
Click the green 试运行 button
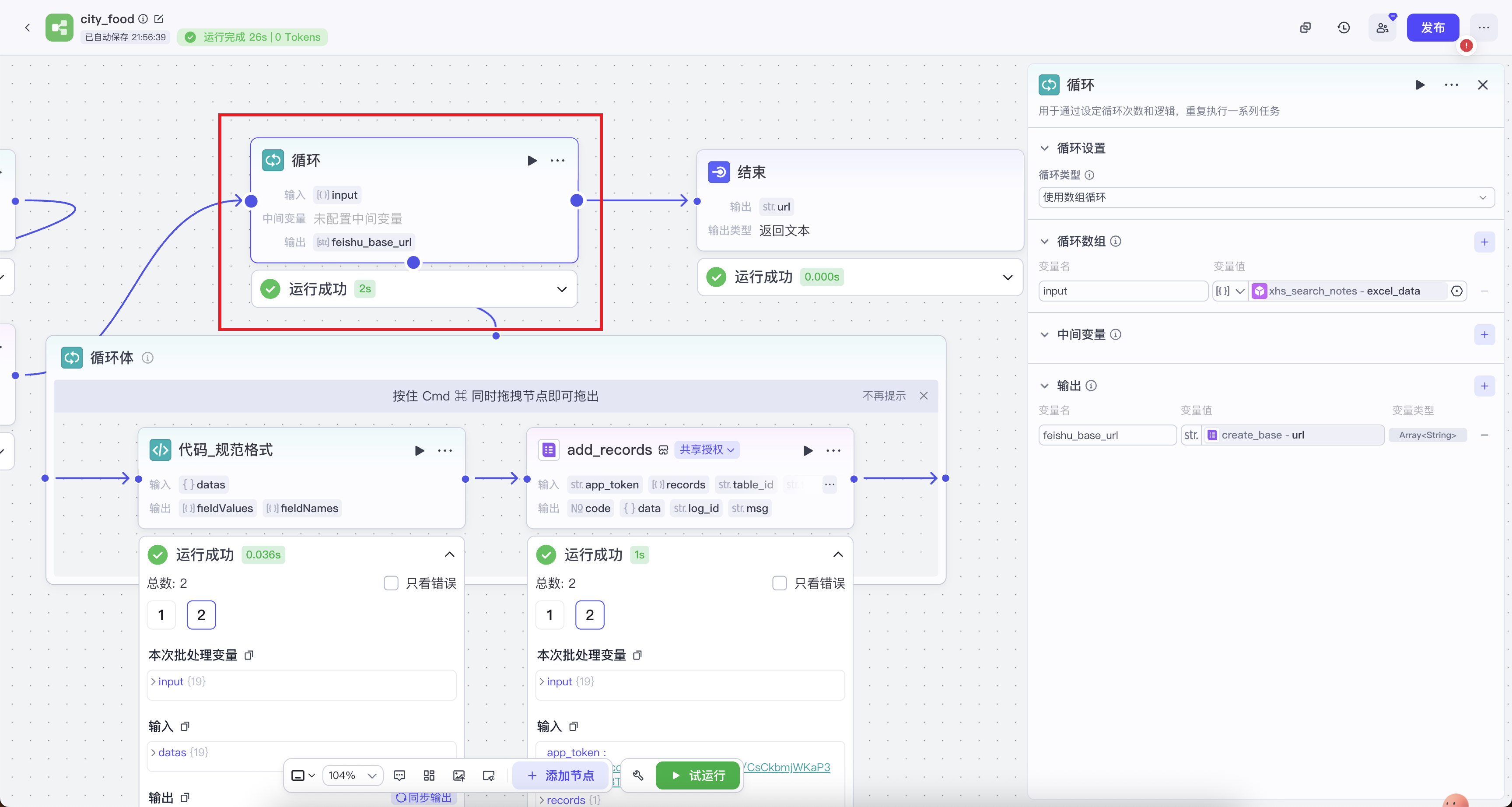pyautogui.click(x=698, y=775)
